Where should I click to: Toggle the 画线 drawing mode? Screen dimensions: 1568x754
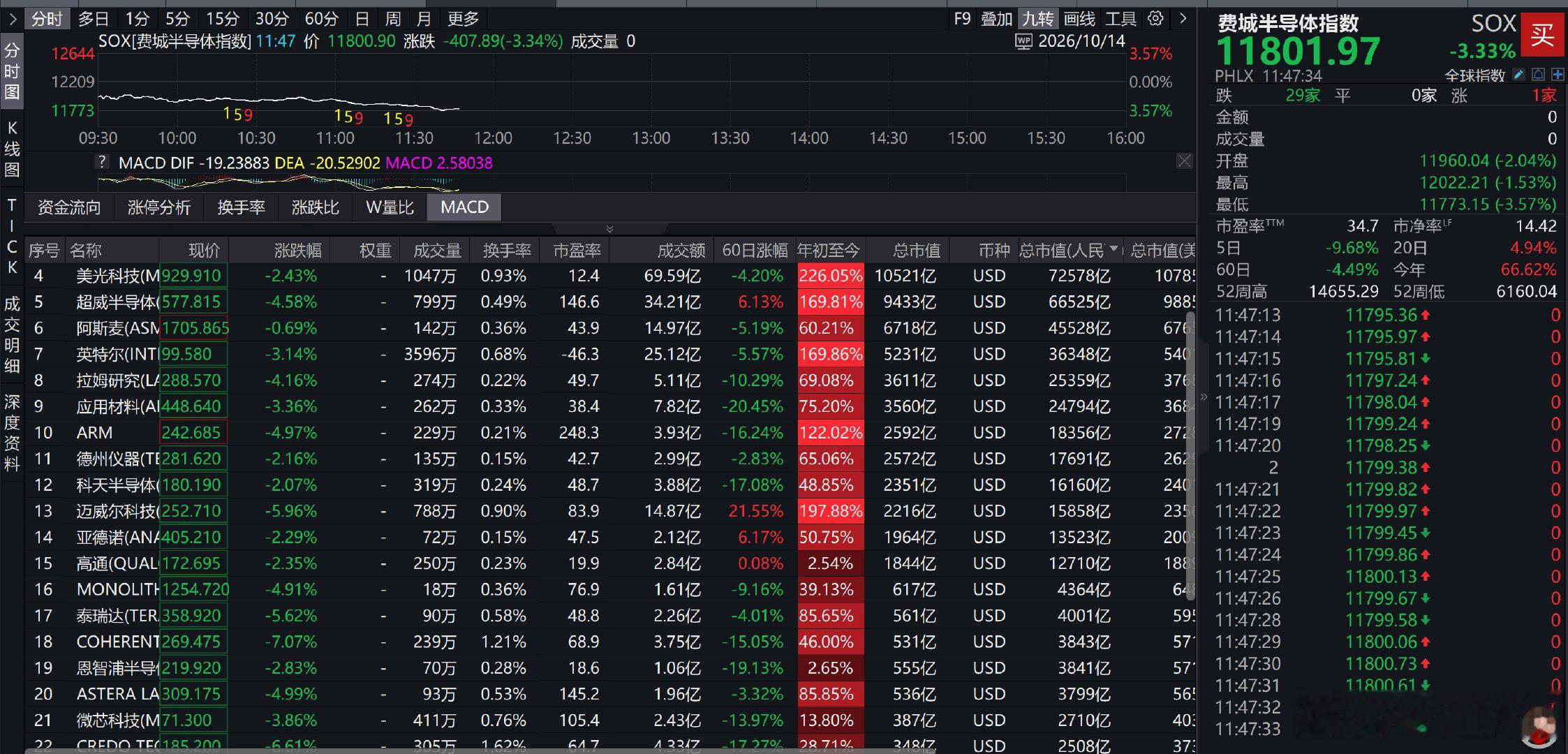[1080, 19]
